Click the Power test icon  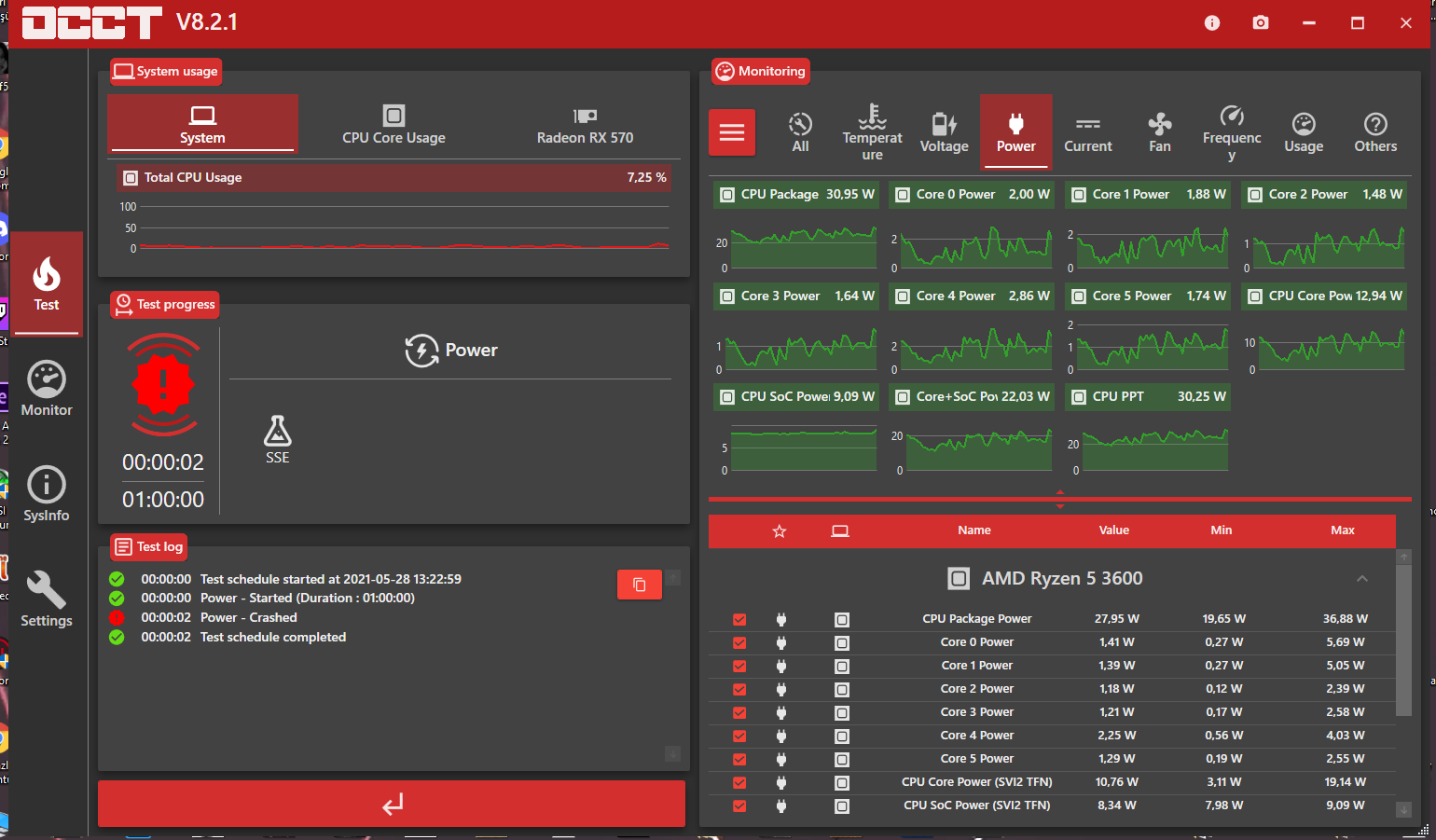(421, 351)
